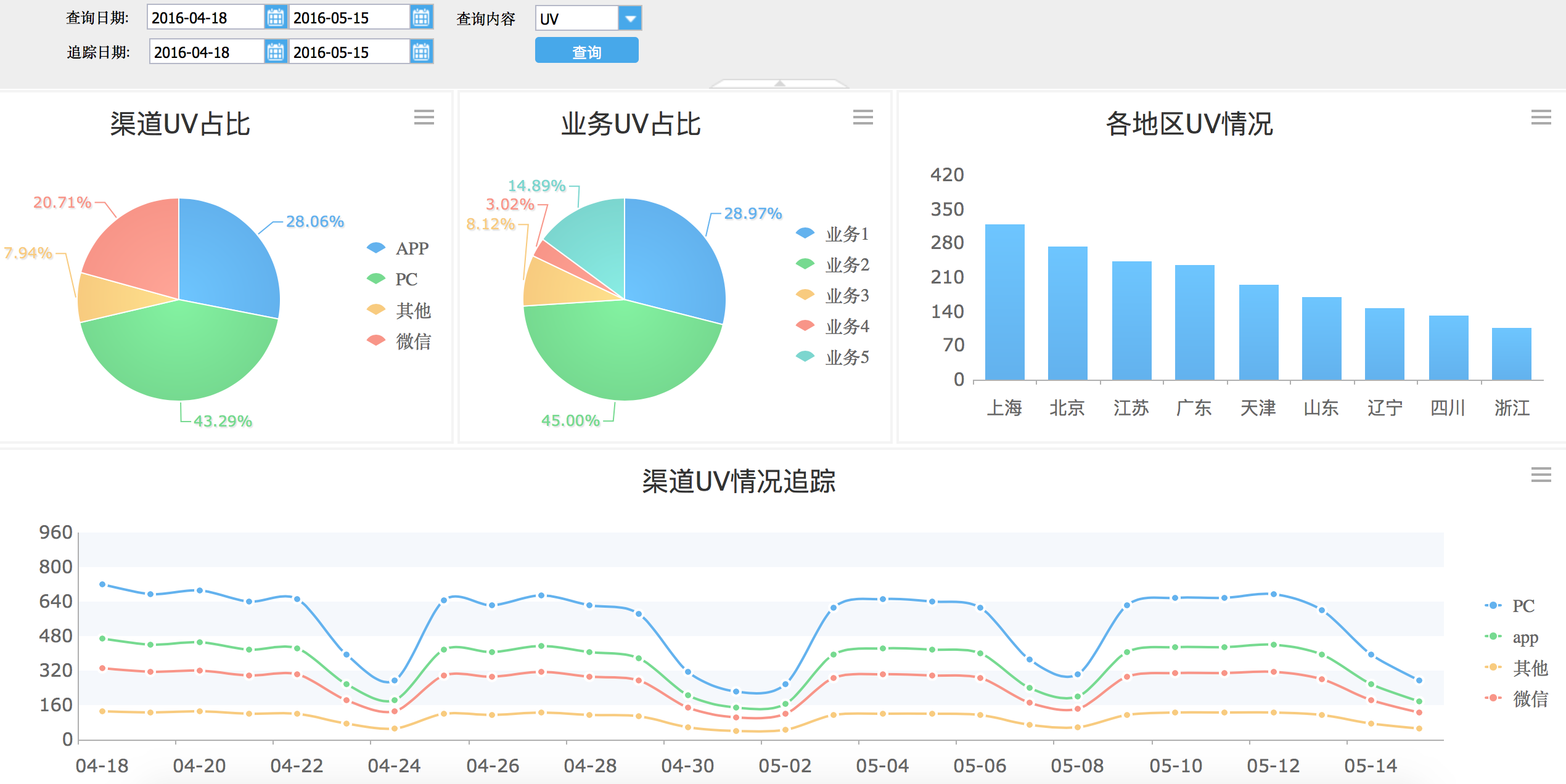Screen dimensions: 1566x784
Task: Open calendar picker for 查询日期 end date
Action: click(422, 17)
